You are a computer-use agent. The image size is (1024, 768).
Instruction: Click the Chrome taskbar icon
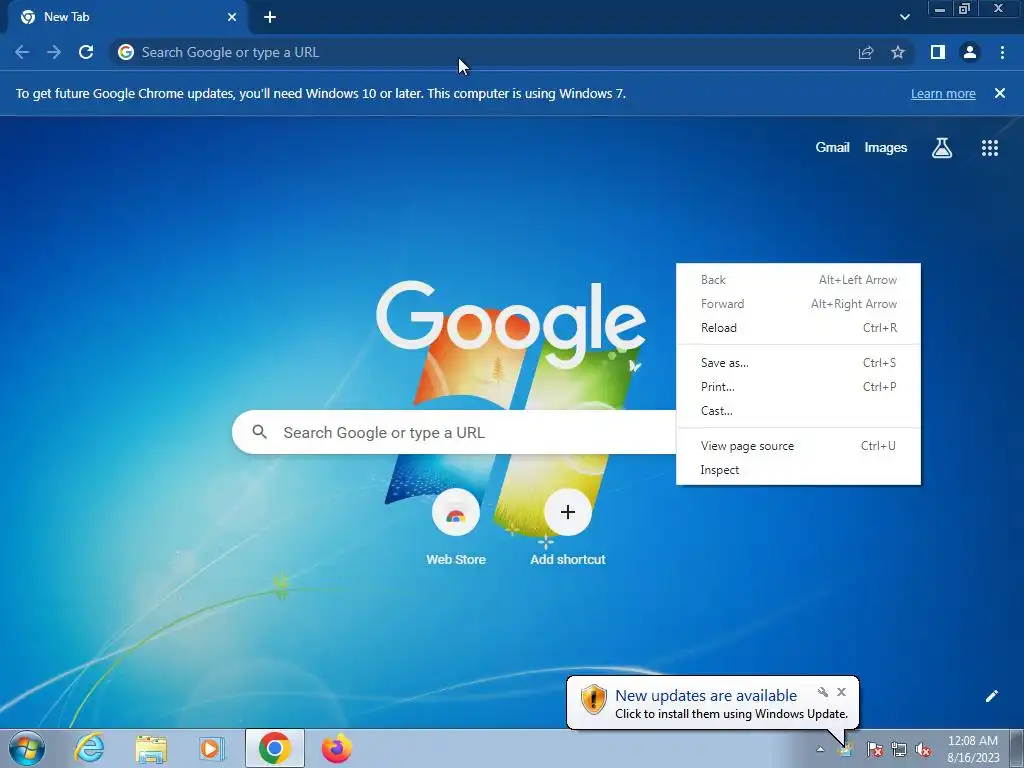[275, 748]
